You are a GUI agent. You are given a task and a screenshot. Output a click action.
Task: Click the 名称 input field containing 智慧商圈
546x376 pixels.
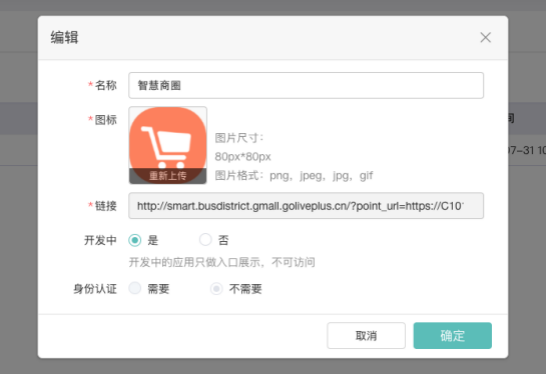[x=306, y=85]
